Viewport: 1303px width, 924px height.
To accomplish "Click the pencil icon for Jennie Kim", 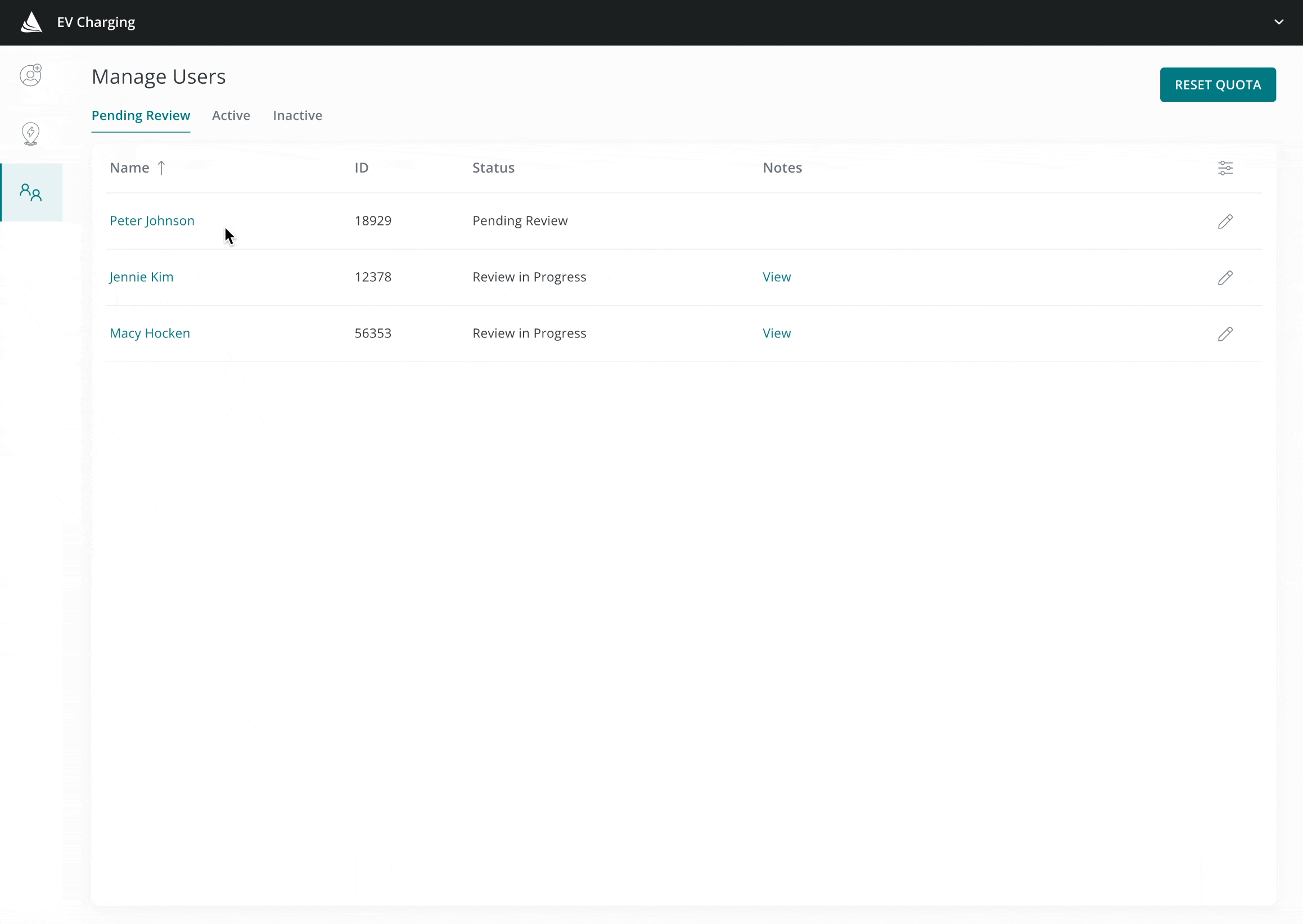I will pyautogui.click(x=1225, y=278).
